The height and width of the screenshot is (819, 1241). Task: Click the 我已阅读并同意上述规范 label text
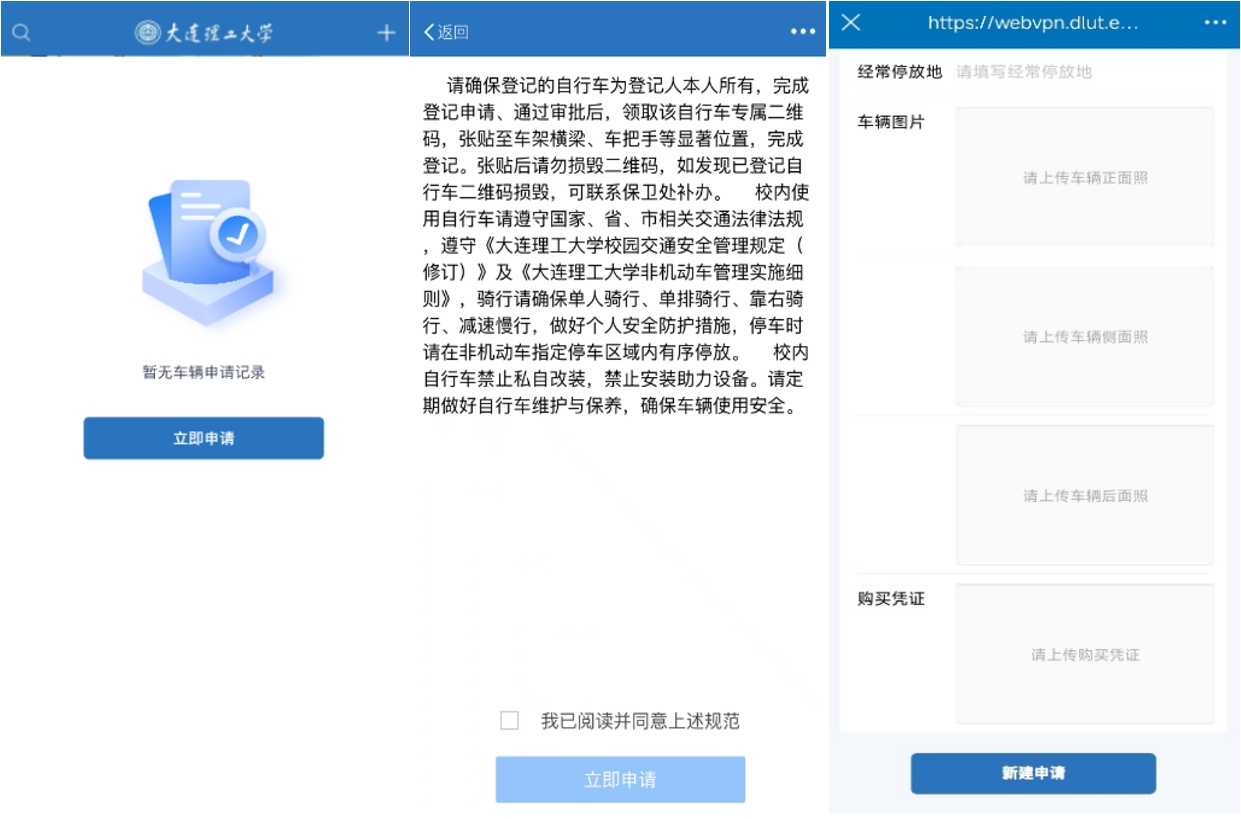pos(640,721)
